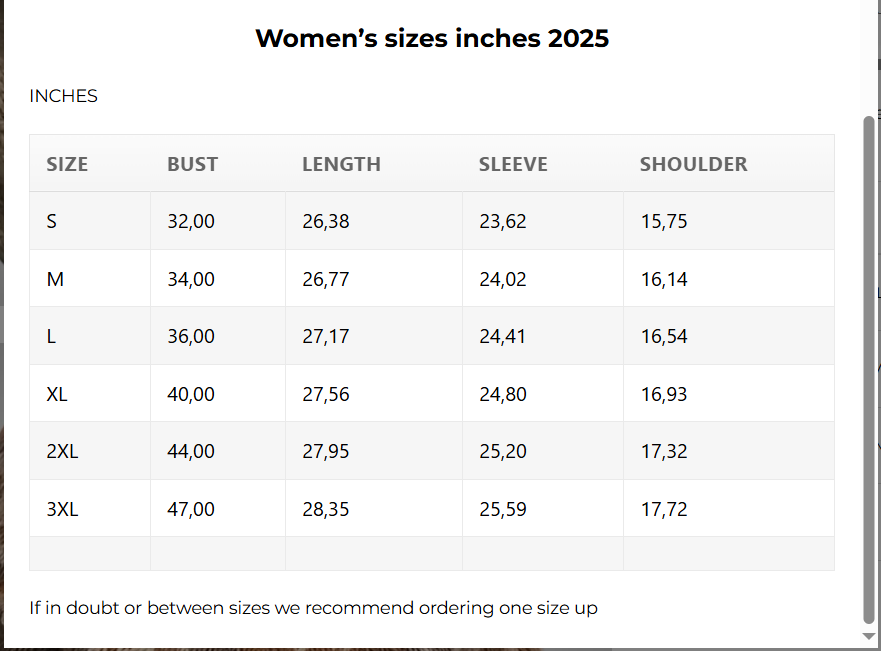Click the 'Women's sizes inches 2025' heading
881x651 pixels.
tap(432, 39)
